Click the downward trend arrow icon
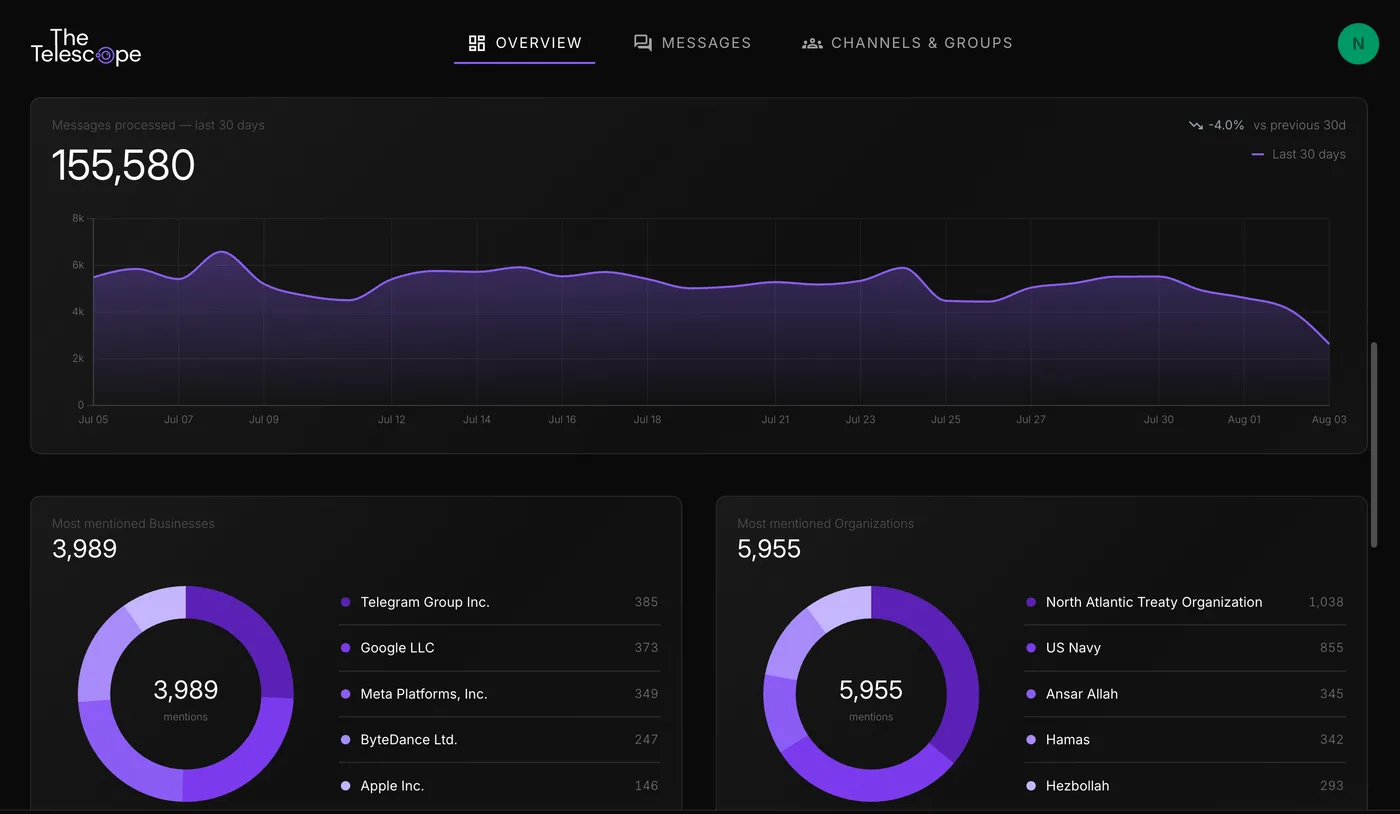Image resolution: width=1400 pixels, height=814 pixels. point(1195,126)
